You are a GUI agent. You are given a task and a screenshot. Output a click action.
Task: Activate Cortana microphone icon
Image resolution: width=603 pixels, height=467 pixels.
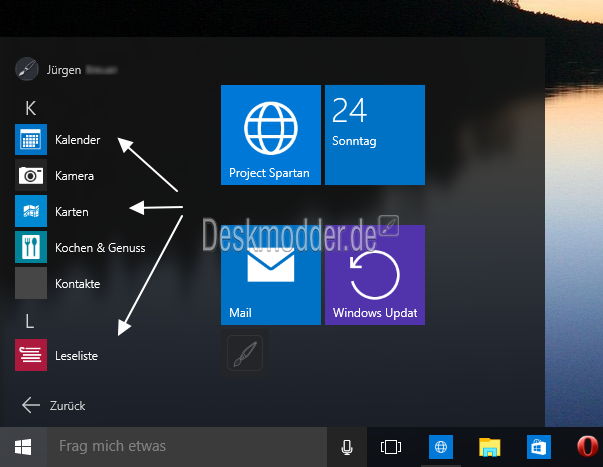tap(346, 447)
